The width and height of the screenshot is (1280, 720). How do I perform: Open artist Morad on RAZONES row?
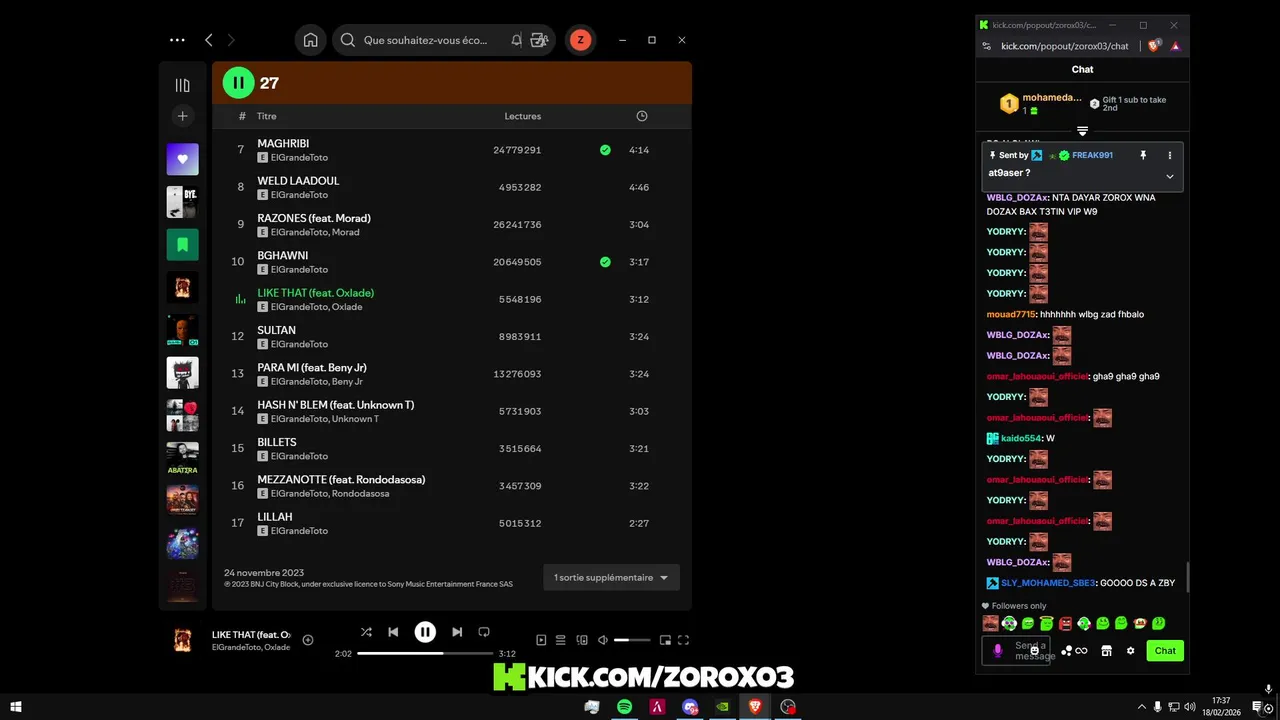coord(345,232)
